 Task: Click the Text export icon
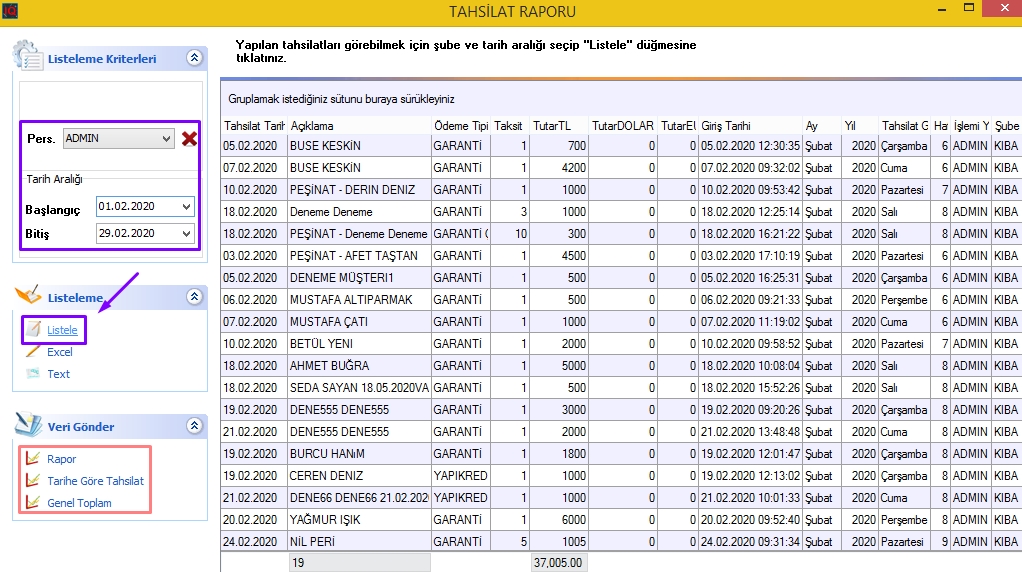click(x=32, y=374)
